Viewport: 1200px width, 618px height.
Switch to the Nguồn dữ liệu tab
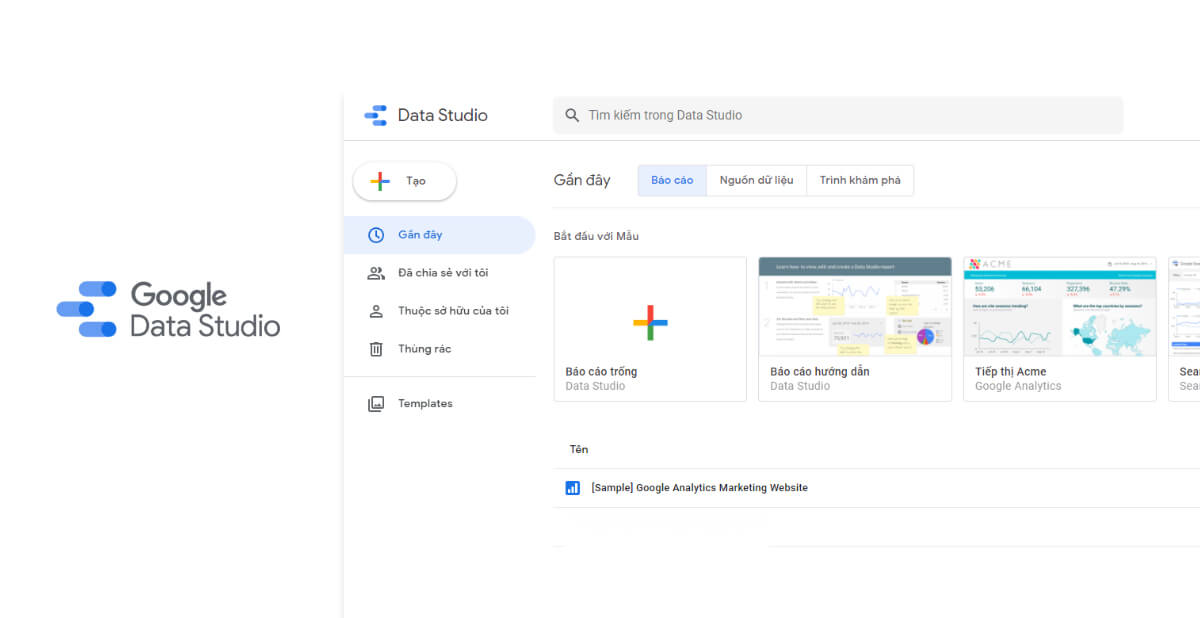click(x=756, y=180)
